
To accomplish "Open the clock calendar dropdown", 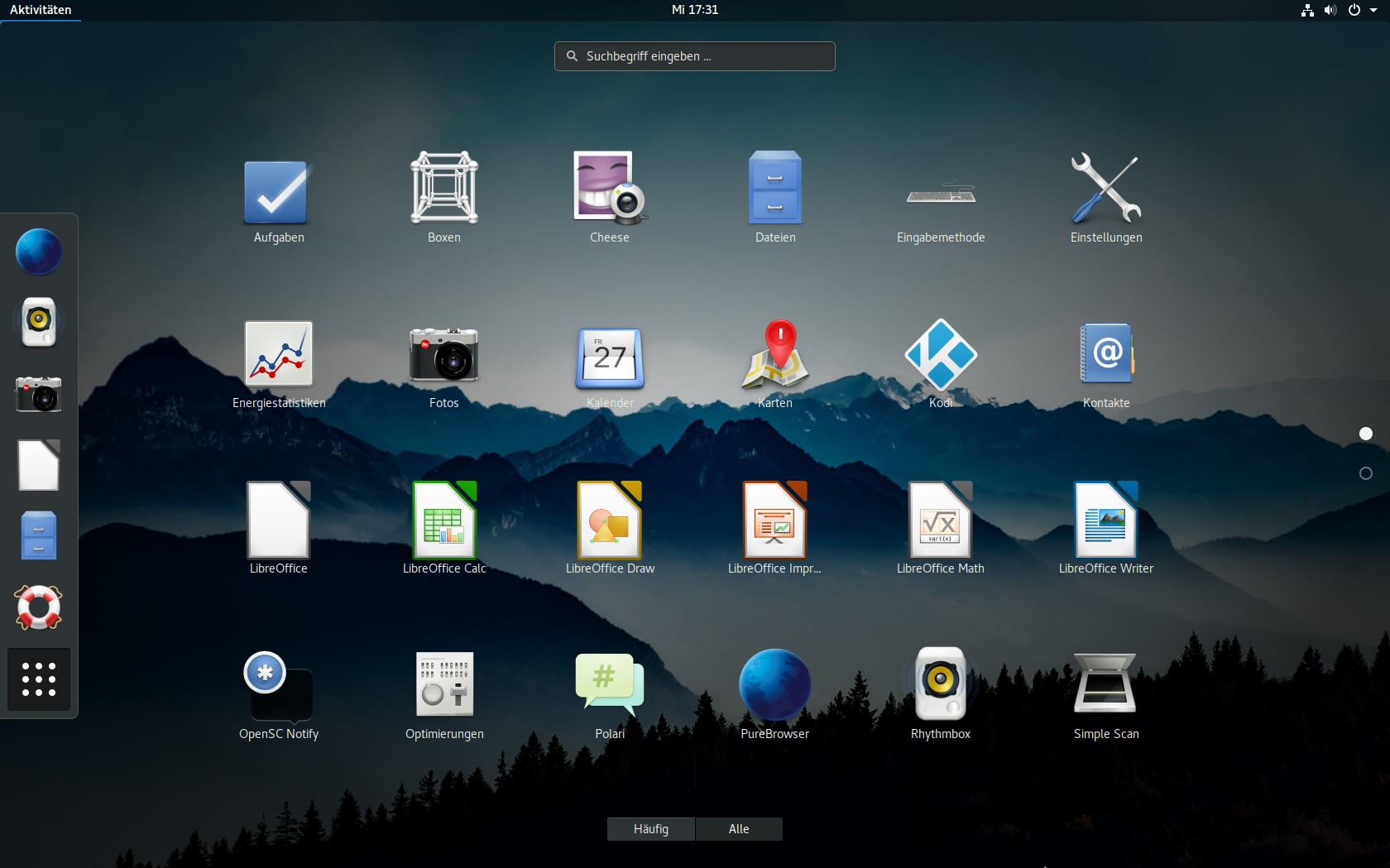I will (695, 10).
